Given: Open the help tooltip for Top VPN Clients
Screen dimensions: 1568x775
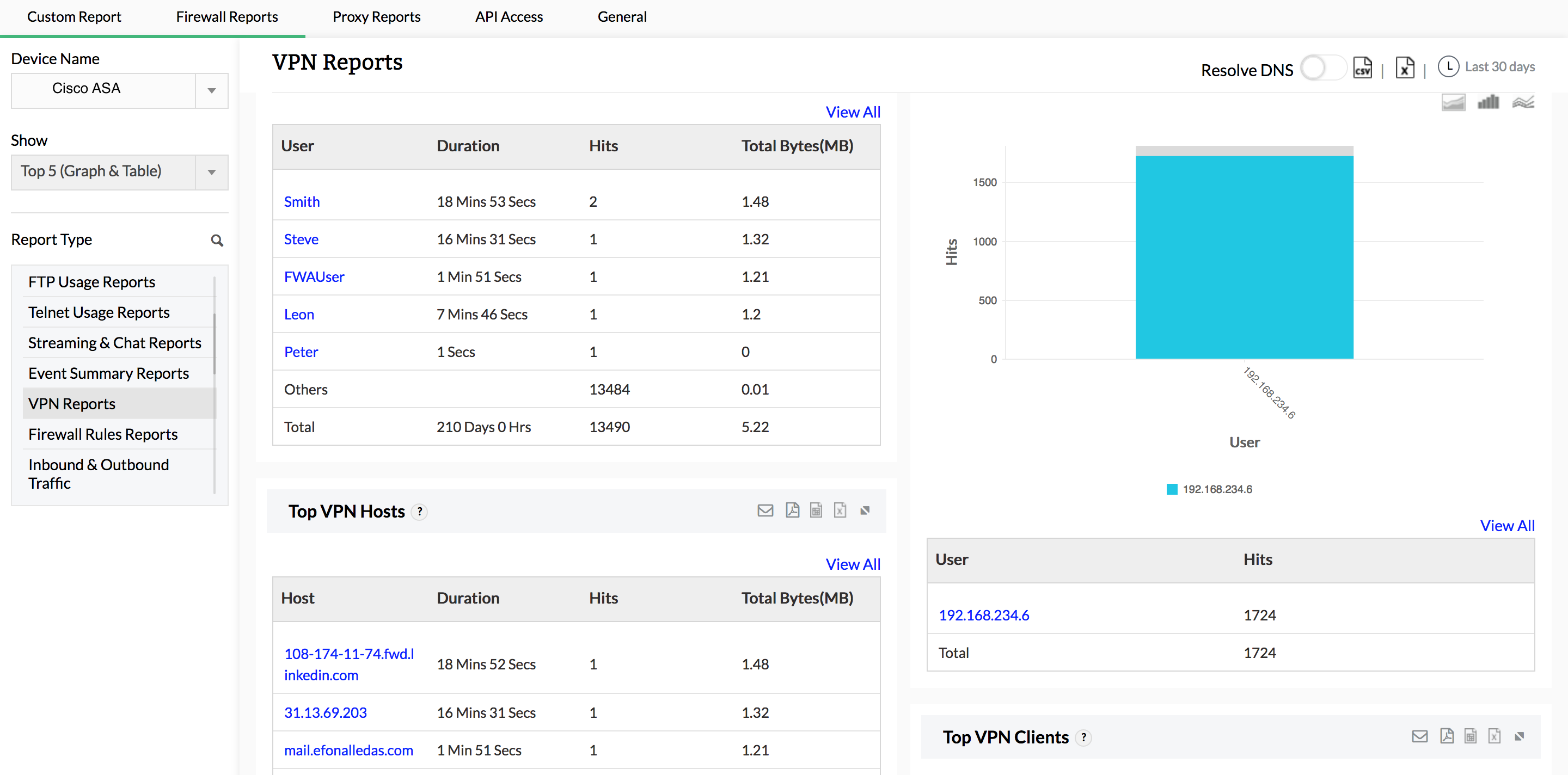Looking at the screenshot, I should pos(1083,737).
